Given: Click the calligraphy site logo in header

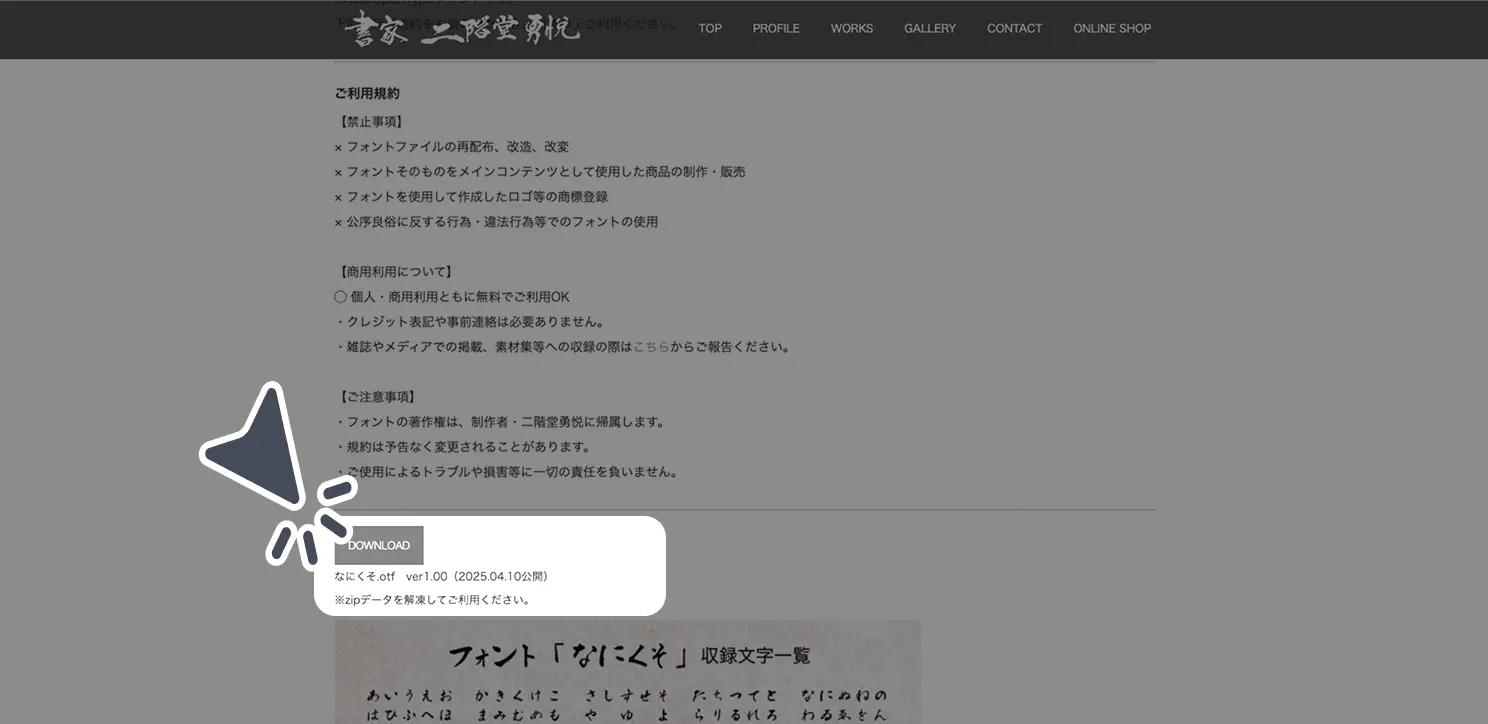Looking at the screenshot, I should [462, 28].
